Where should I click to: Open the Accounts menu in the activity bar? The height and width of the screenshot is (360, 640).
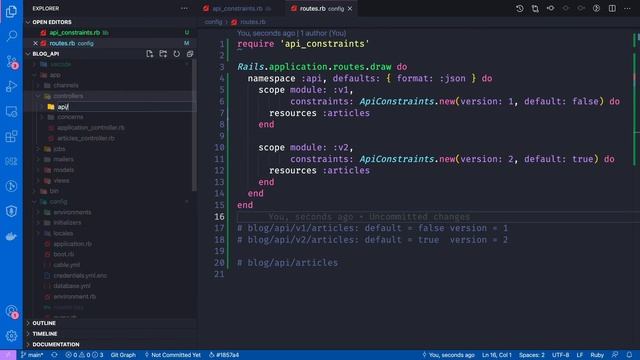point(11,311)
